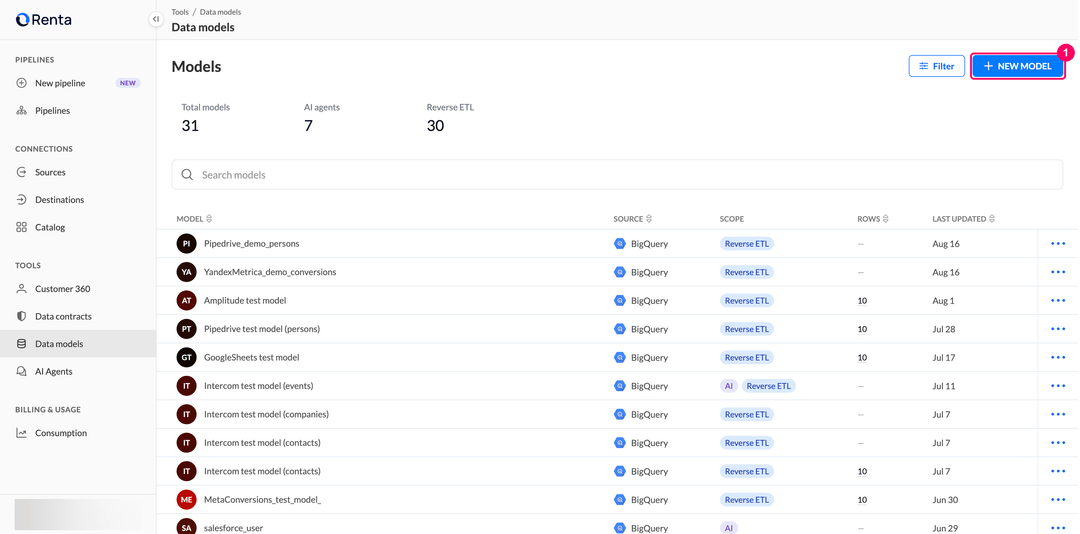This screenshot has height=534, width=1080.
Task: Click the Aug 1 last updated date
Action: tap(944, 300)
